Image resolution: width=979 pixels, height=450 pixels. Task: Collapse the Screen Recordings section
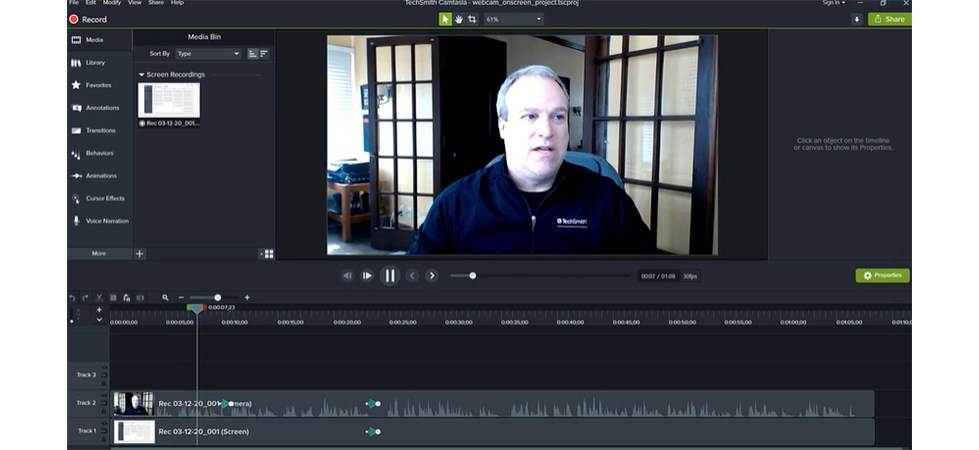click(142, 75)
